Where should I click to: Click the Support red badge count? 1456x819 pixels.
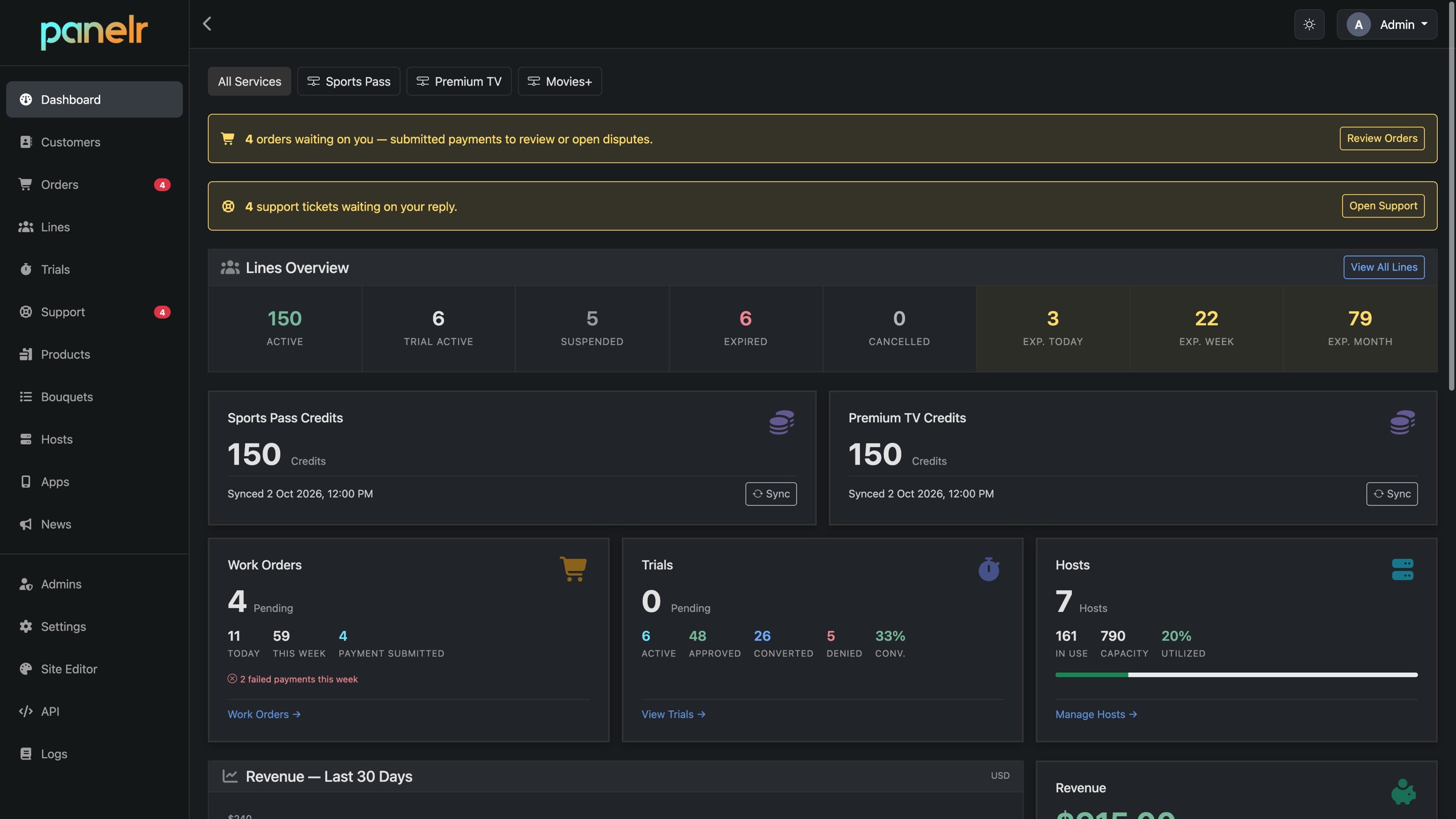click(162, 312)
